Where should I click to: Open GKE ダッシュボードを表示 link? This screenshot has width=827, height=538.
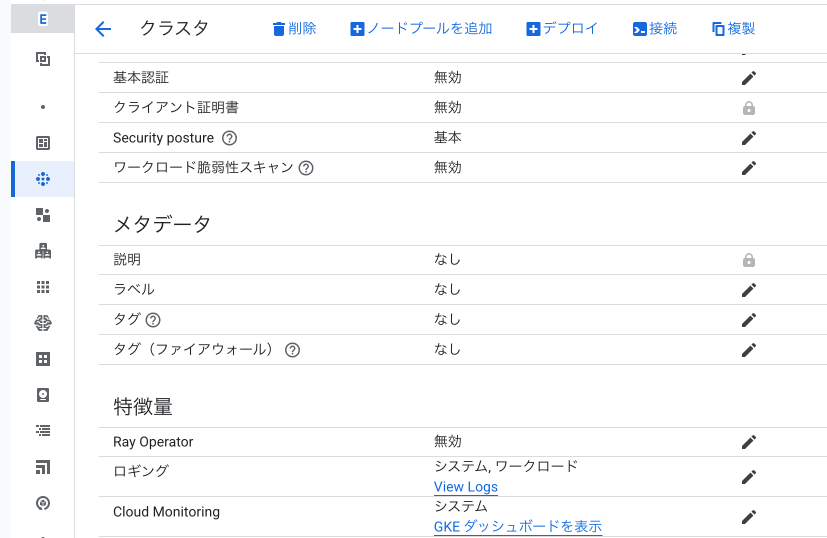pos(518,526)
